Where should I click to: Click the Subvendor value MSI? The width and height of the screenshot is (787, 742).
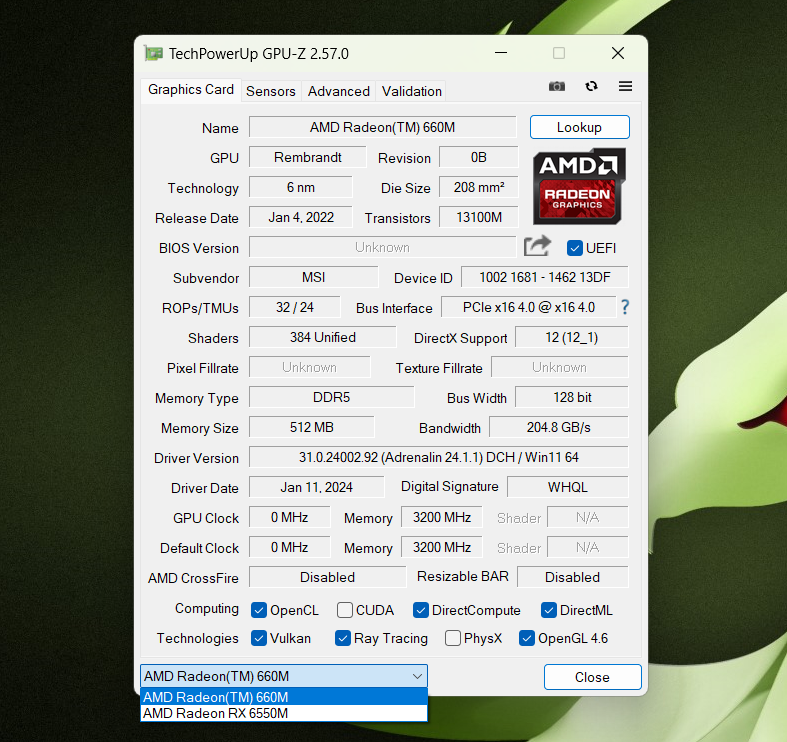point(314,277)
